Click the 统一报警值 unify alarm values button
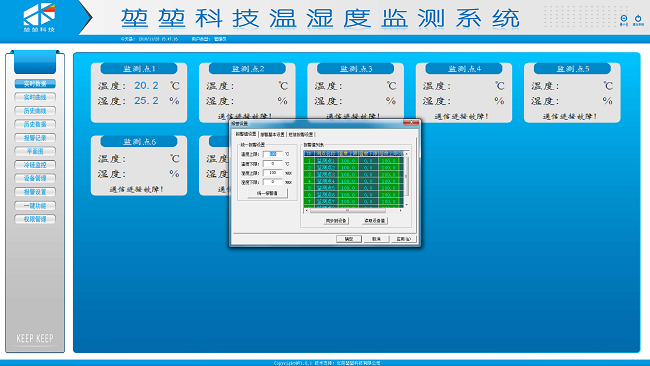 (x=268, y=193)
